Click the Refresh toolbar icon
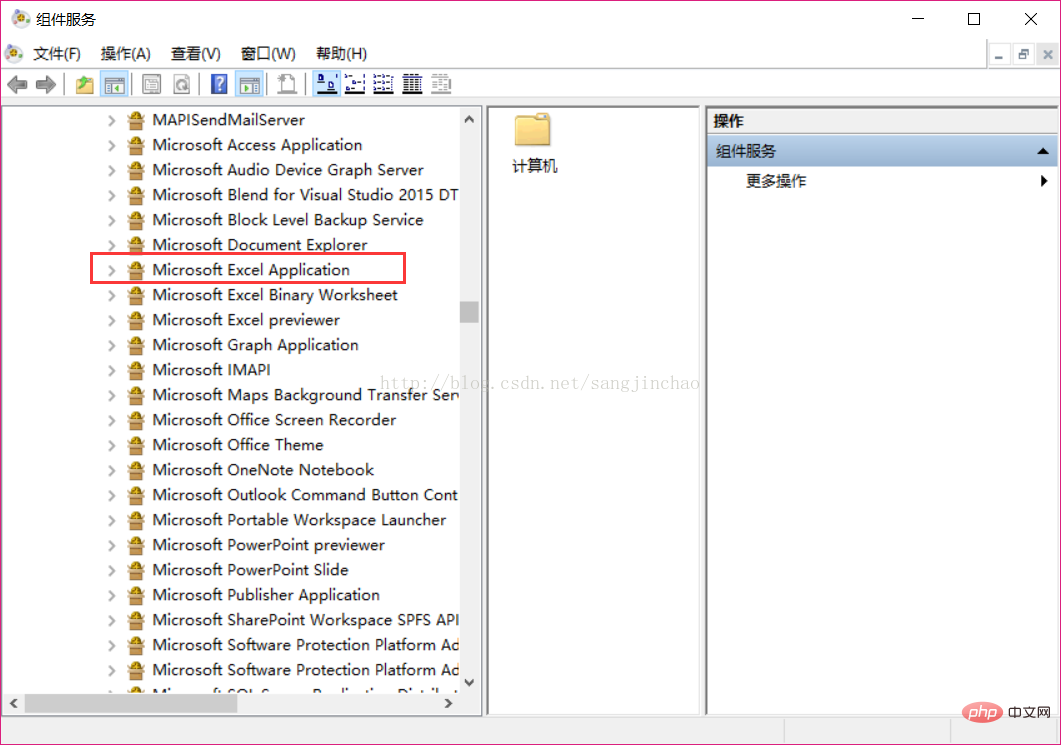Viewport: 1061px width, 745px height. tap(181, 85)
